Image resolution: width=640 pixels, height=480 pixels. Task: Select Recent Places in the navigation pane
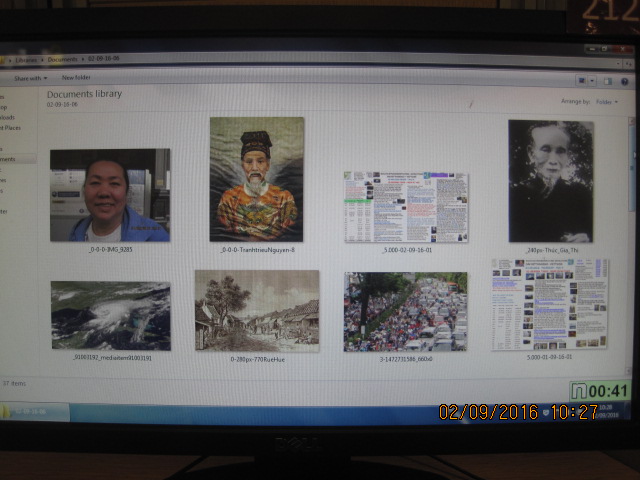10,128
